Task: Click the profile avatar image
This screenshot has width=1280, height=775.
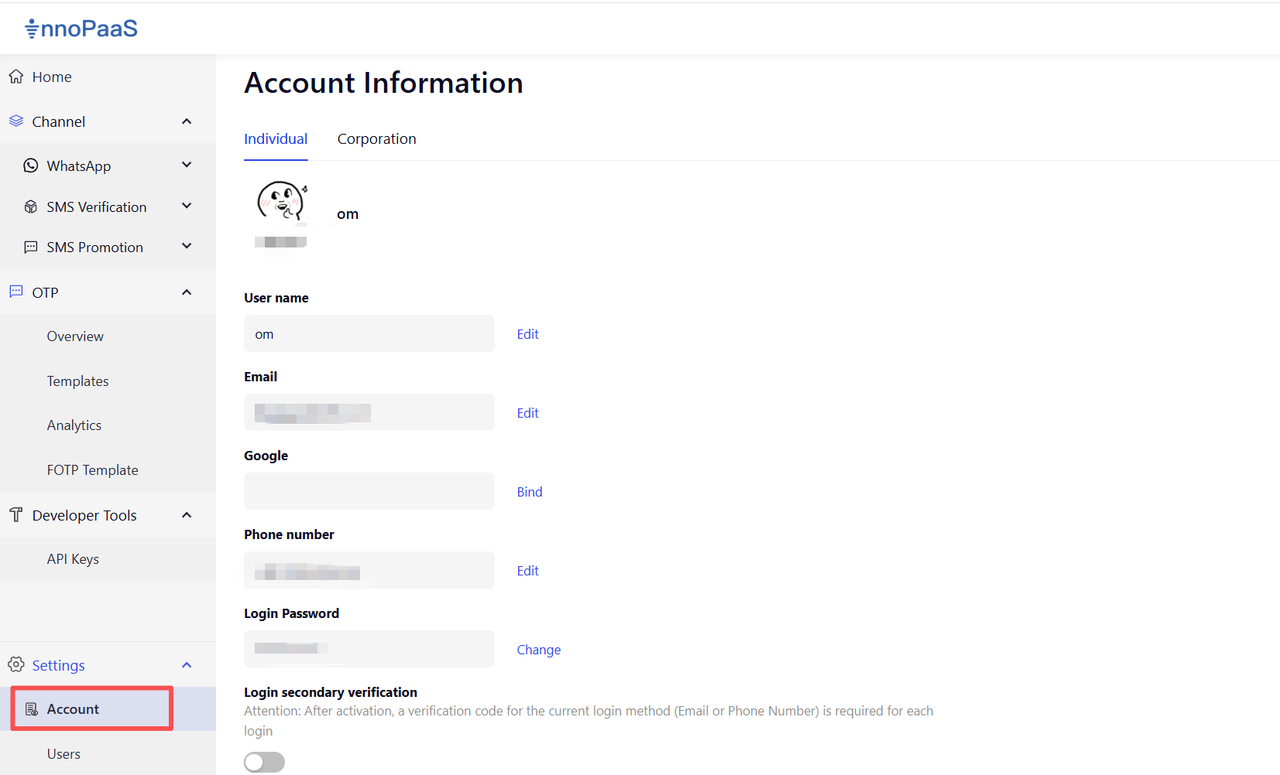Action: coord(281,203)
